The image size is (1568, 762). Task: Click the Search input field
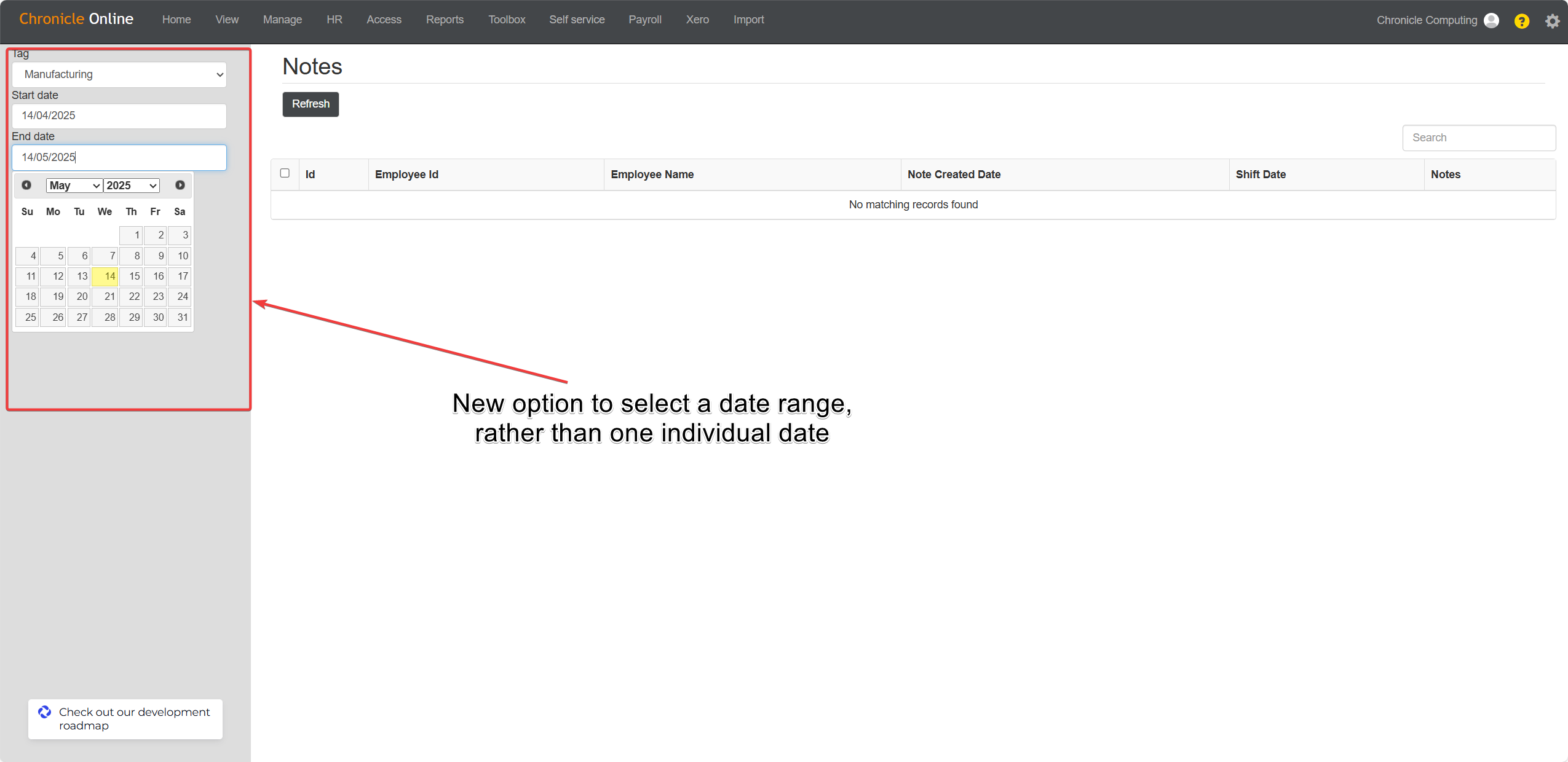click(1479, 138)
